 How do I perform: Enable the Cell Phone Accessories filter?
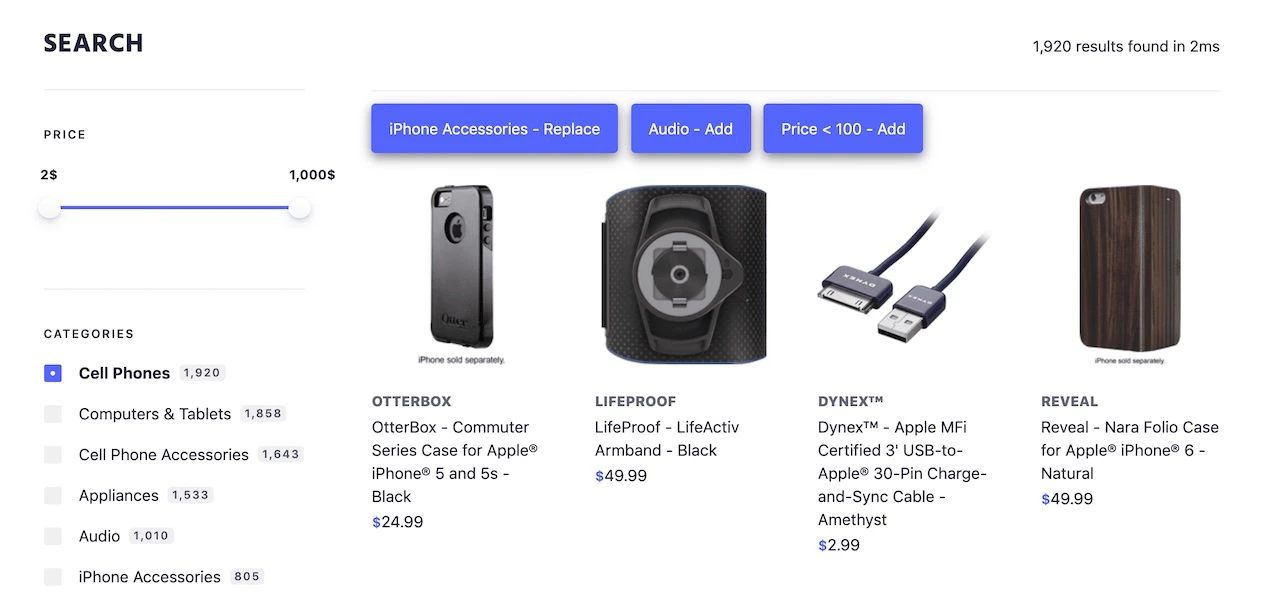coord(52,454)
